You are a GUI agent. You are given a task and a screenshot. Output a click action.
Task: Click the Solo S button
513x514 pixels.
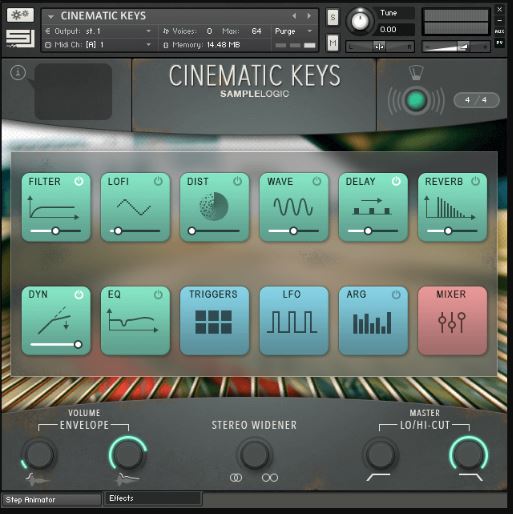332,17
